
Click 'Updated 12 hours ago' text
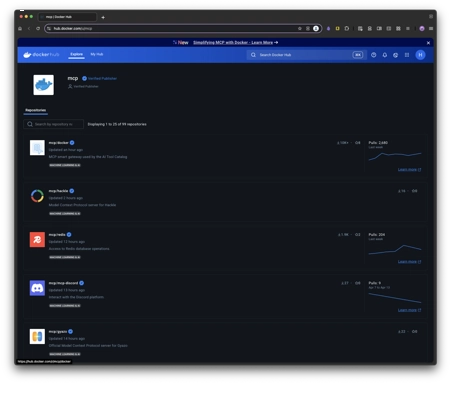click(67, 242)
